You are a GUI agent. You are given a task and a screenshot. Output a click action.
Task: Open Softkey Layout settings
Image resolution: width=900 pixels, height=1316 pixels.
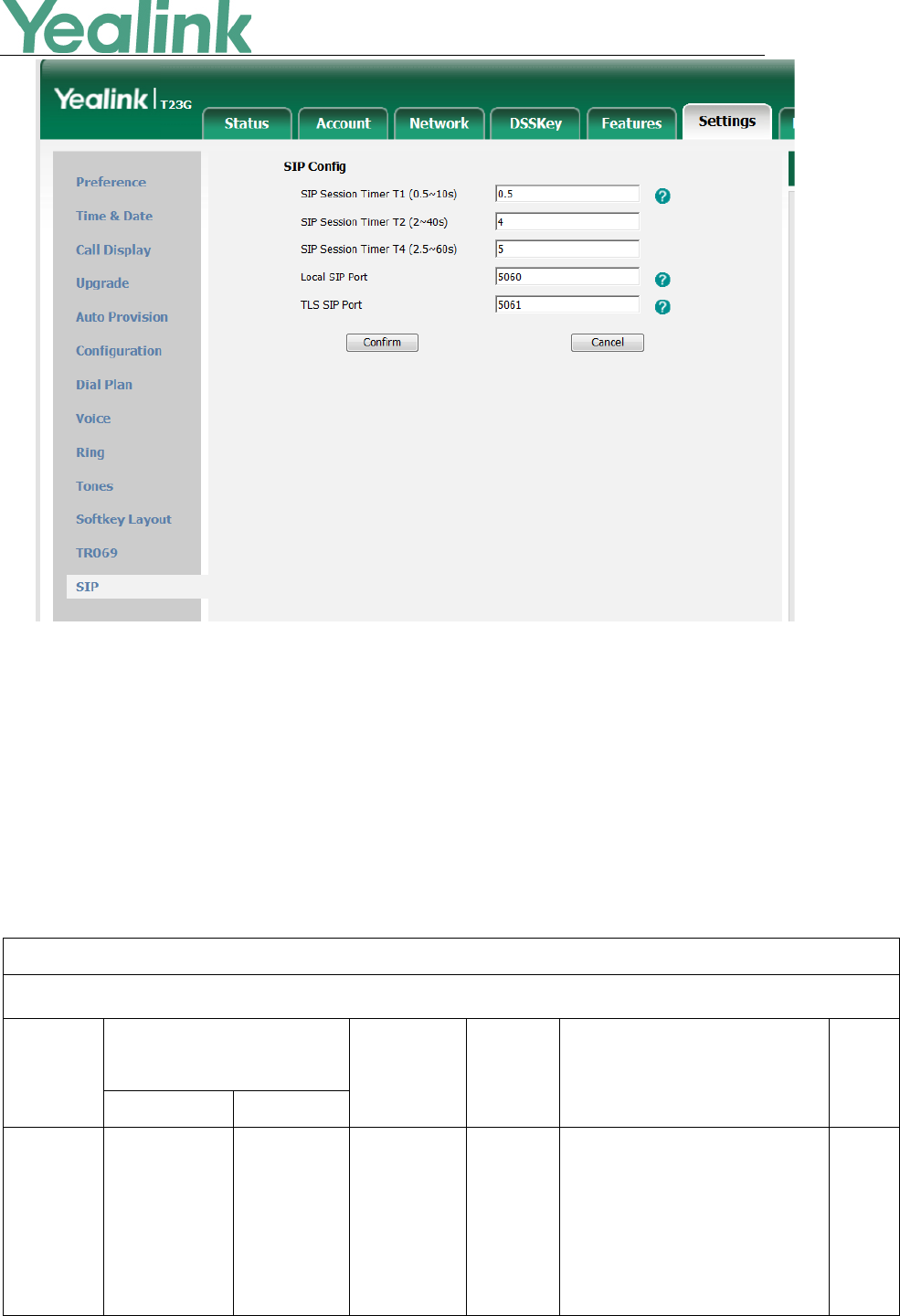pyautogui.click(x=123, y=519)
